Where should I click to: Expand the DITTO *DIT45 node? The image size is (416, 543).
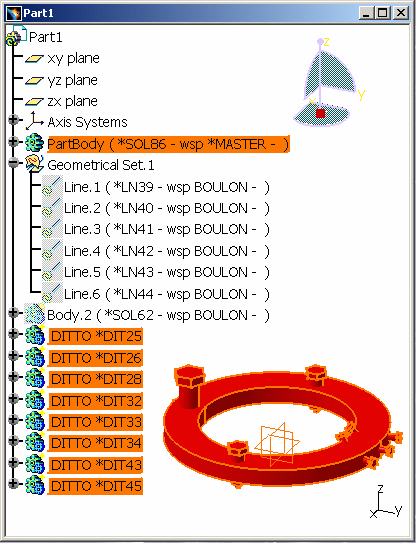point(13,483)
